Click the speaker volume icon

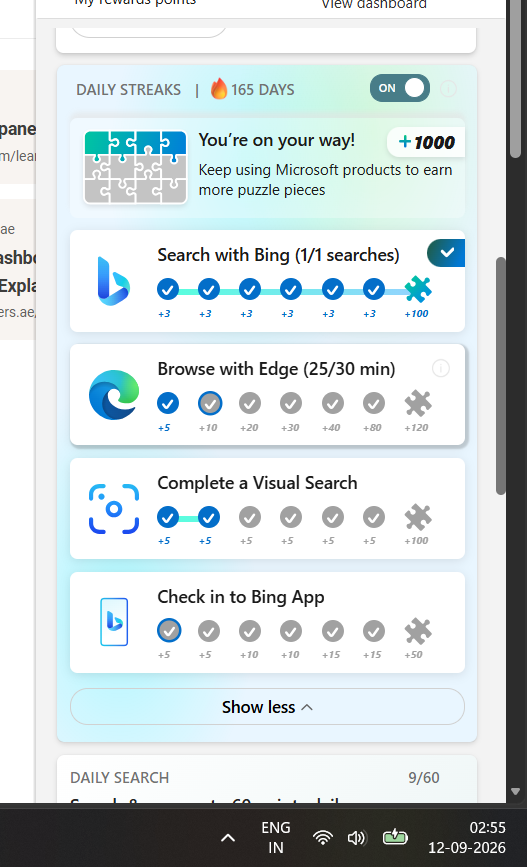(x=357, y=838)
